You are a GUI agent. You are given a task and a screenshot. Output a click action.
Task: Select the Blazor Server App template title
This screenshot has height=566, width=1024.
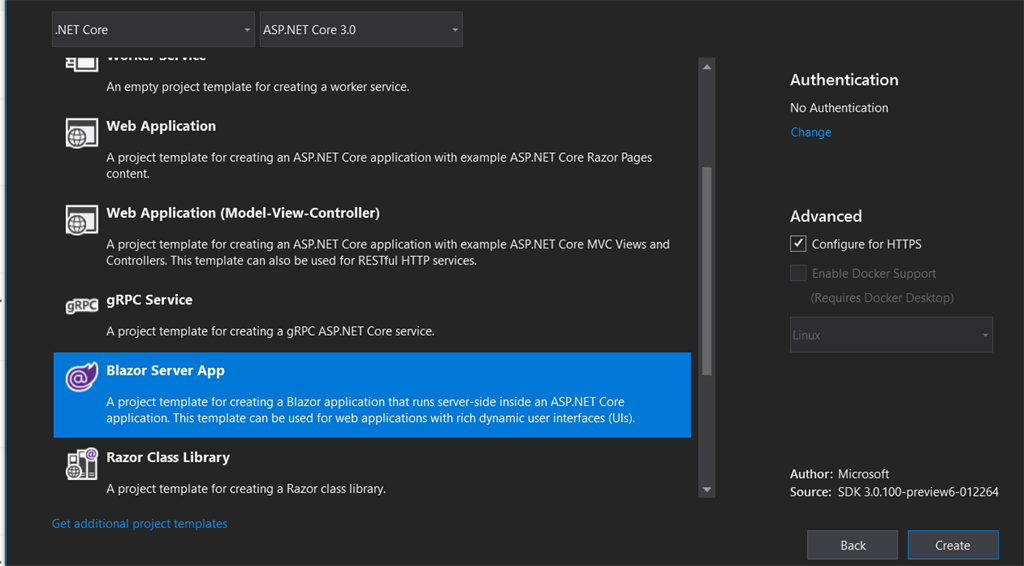coord(165,370)
